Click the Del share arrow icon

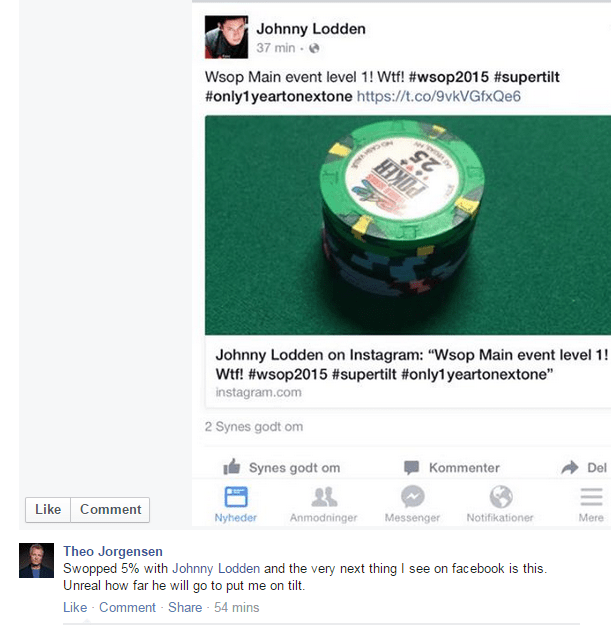(x=570, y=467)
